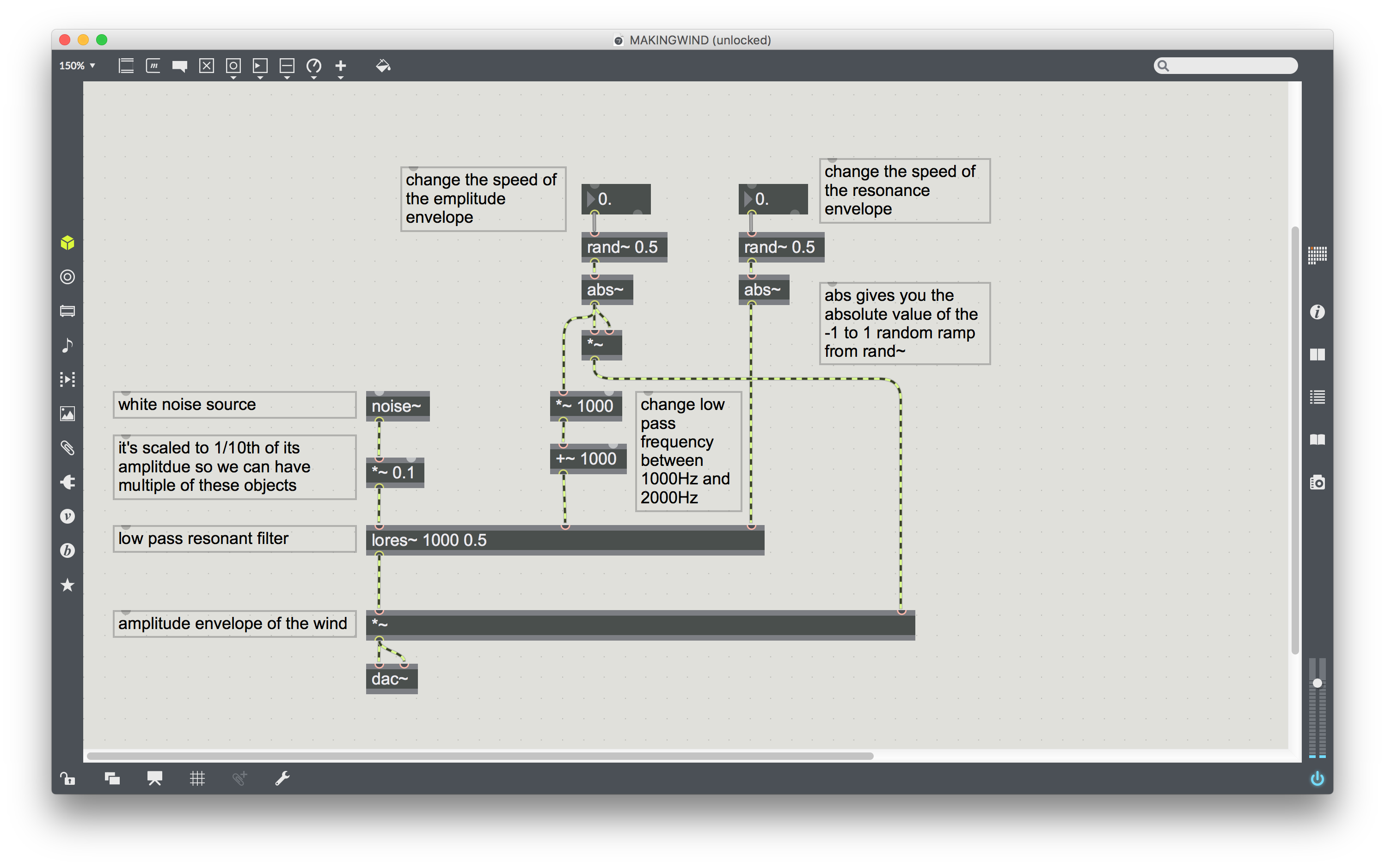Toggle the patcher lock icon
This screenshot has height=868, width=1385.
click(x=67, y=778)
